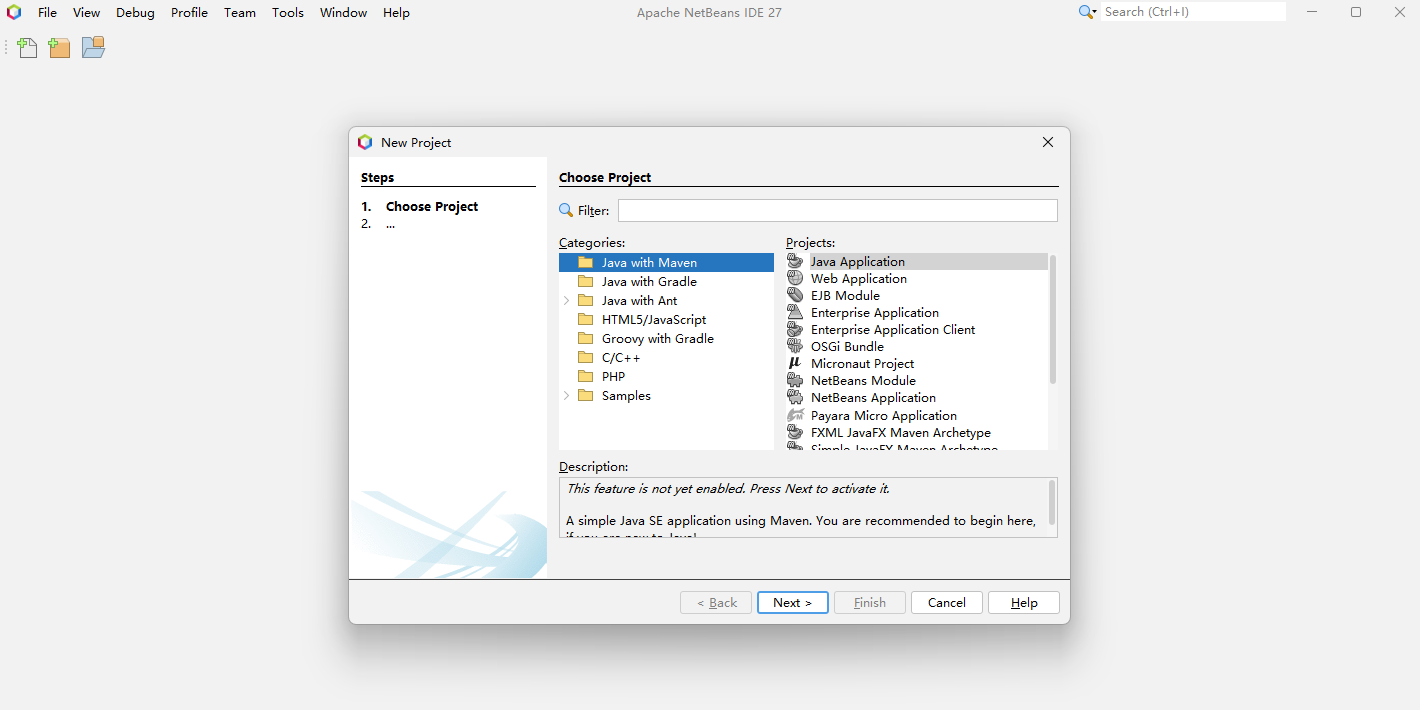
Task: Click the New Project toolbar icon
Action: (59, 47)
